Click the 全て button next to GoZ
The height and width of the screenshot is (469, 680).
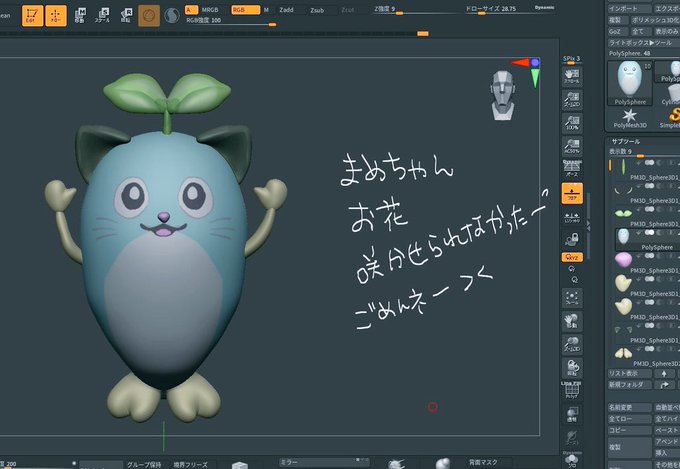click(640, 32)
